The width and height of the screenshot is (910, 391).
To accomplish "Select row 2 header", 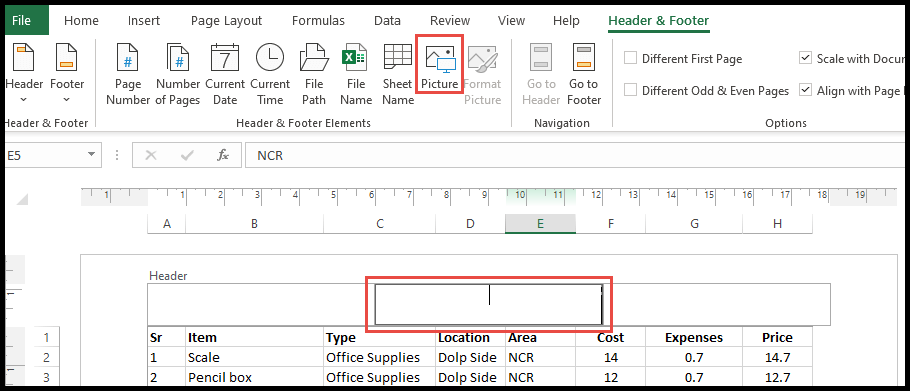I will click(46, 357).
